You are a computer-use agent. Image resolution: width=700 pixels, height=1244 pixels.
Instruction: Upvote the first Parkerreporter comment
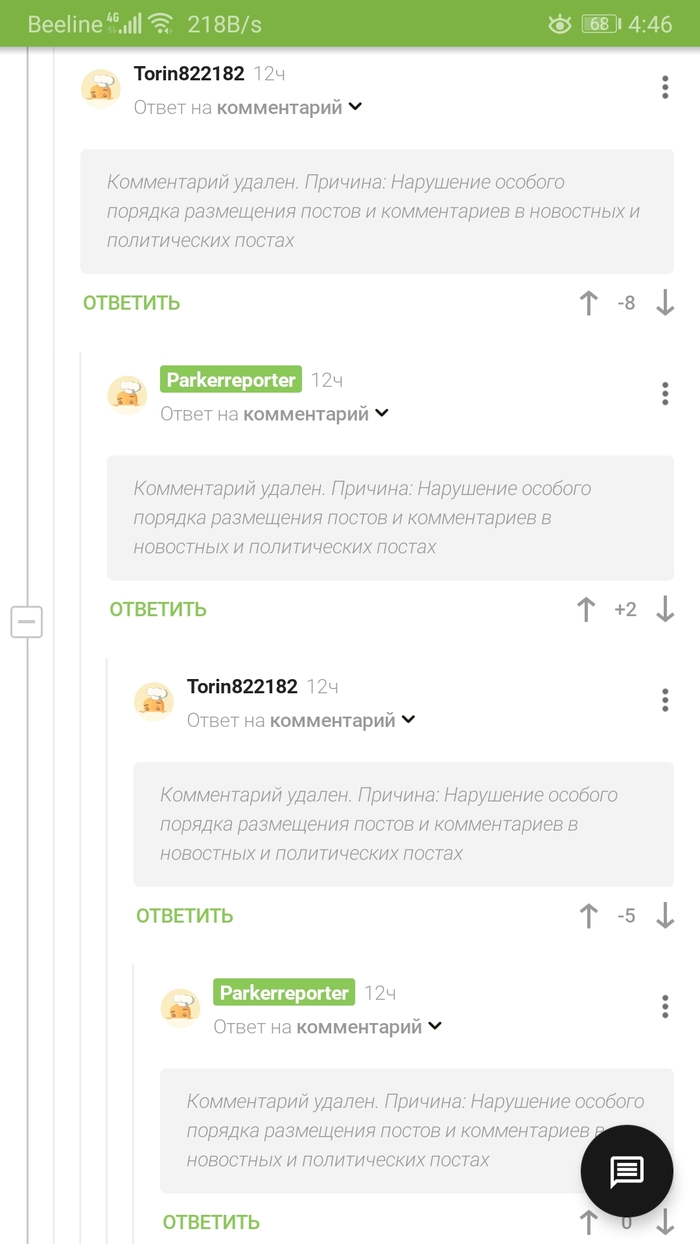click(x=586, y=609)
